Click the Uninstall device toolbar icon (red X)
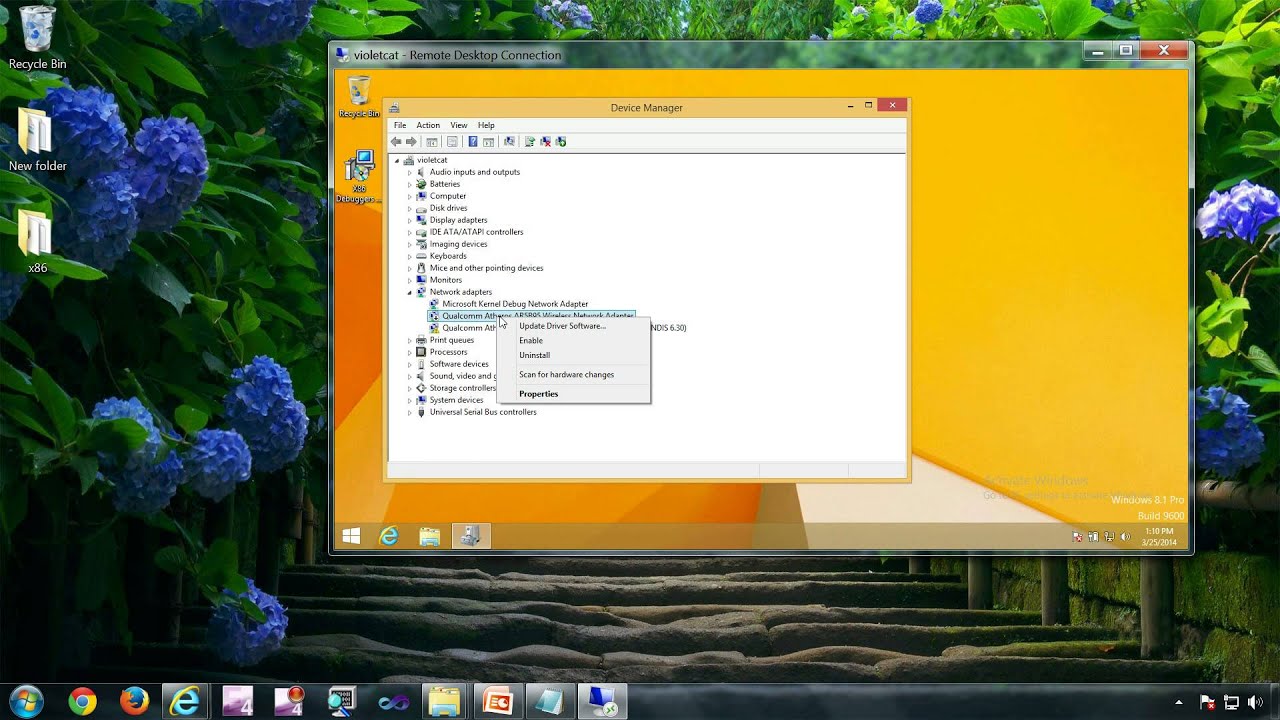Viewport: 1280px width, 720px height. (x=545, y=142)
